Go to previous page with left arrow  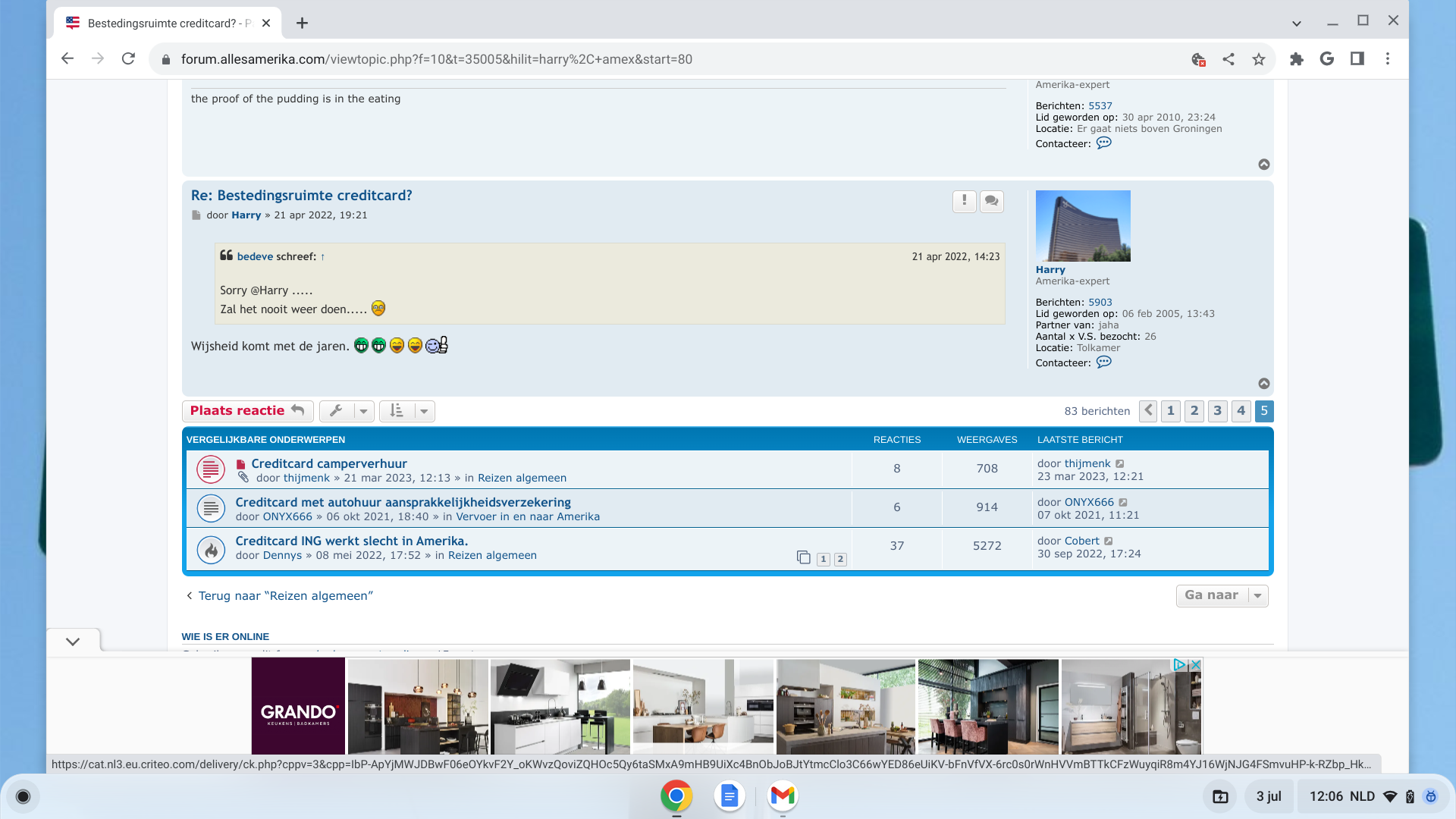pos(1148,411)
